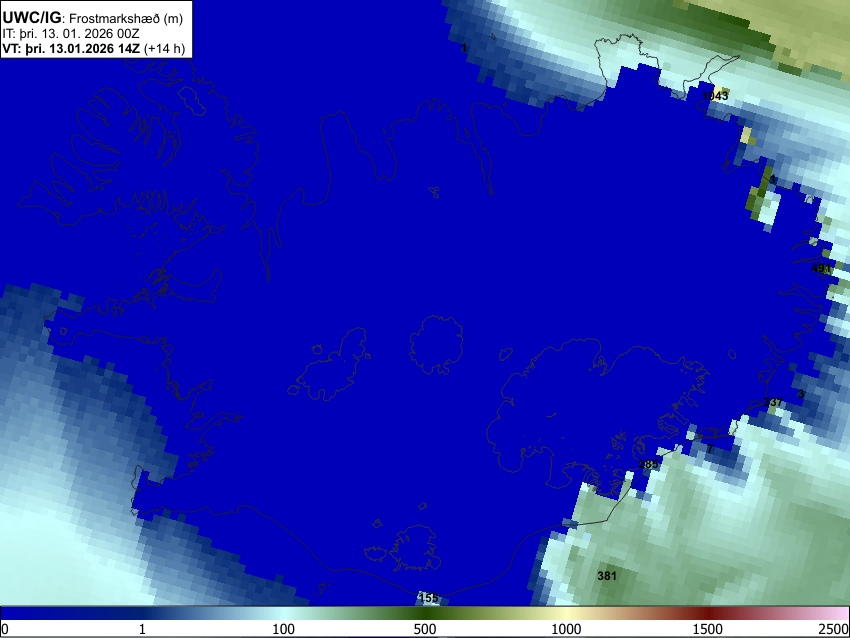The width and height of the screenshot is (850, 638).
Task: Click the green section of the color scale
Action: pyautogui.click(x=424, y=614)
